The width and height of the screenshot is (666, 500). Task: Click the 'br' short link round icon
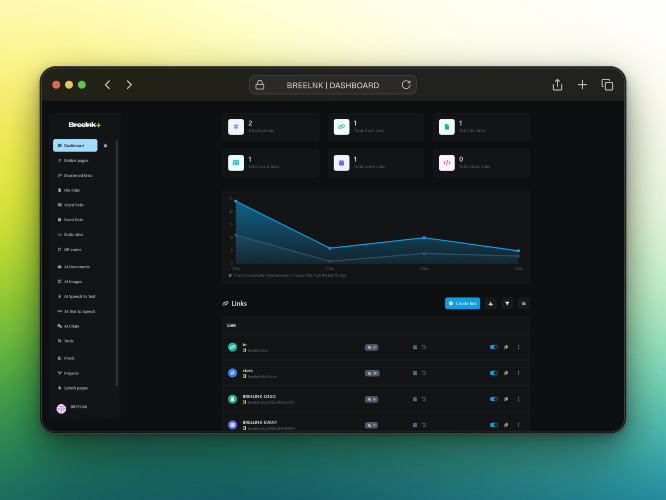pos(232,347)
